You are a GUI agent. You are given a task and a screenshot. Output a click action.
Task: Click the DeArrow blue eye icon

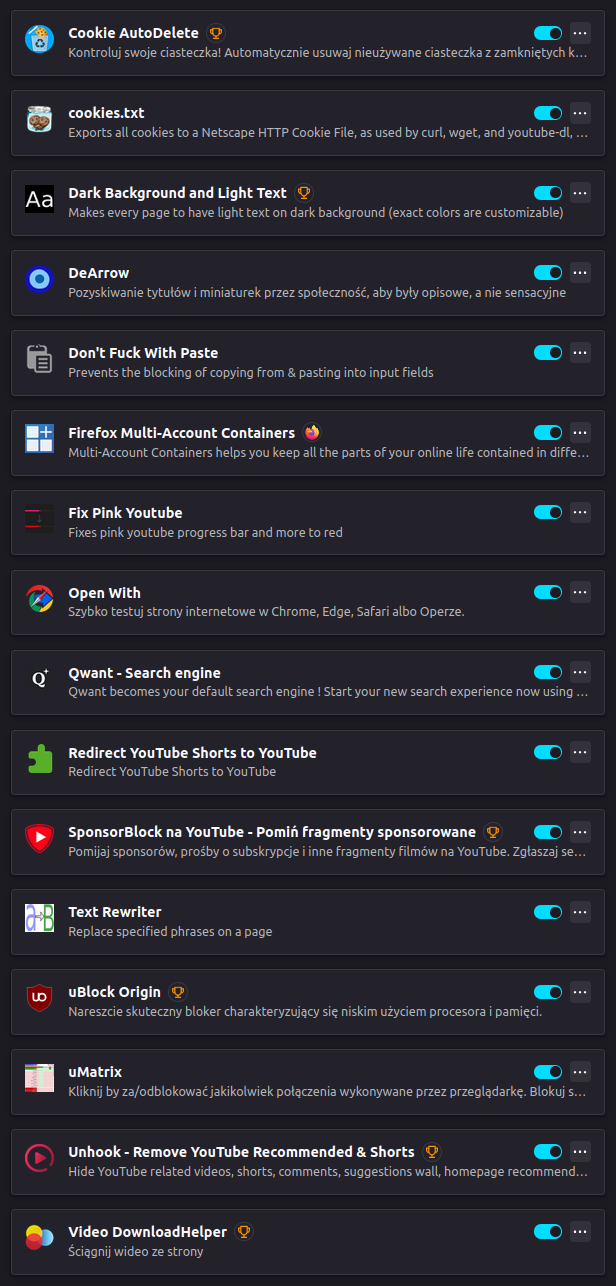coord(39,279)
